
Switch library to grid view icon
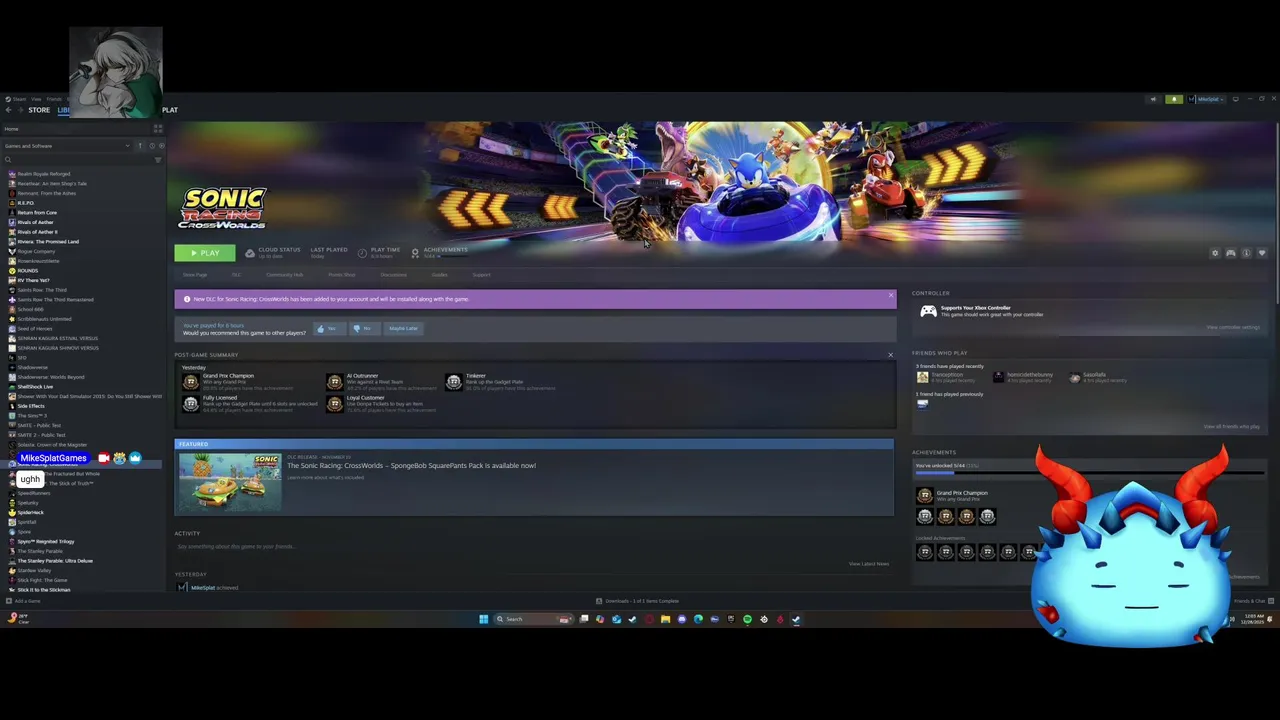pyautogui.click(x=158, y=129)
